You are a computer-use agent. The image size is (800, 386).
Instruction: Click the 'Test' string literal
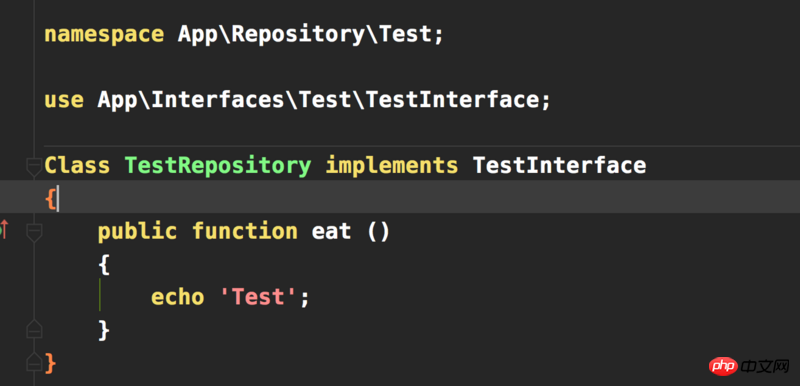pyautogui.click(x=258, y=296)
